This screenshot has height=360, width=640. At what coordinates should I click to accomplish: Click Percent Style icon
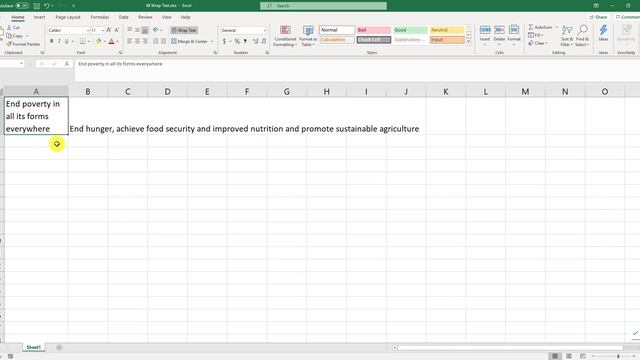(237, 41)
